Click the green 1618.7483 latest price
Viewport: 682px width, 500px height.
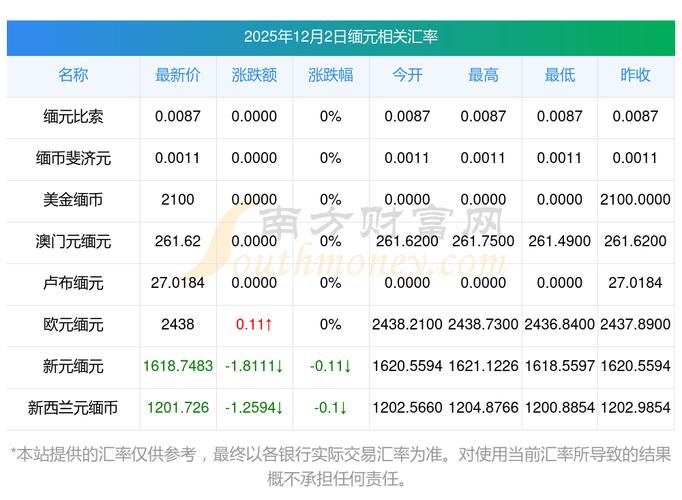177,367
